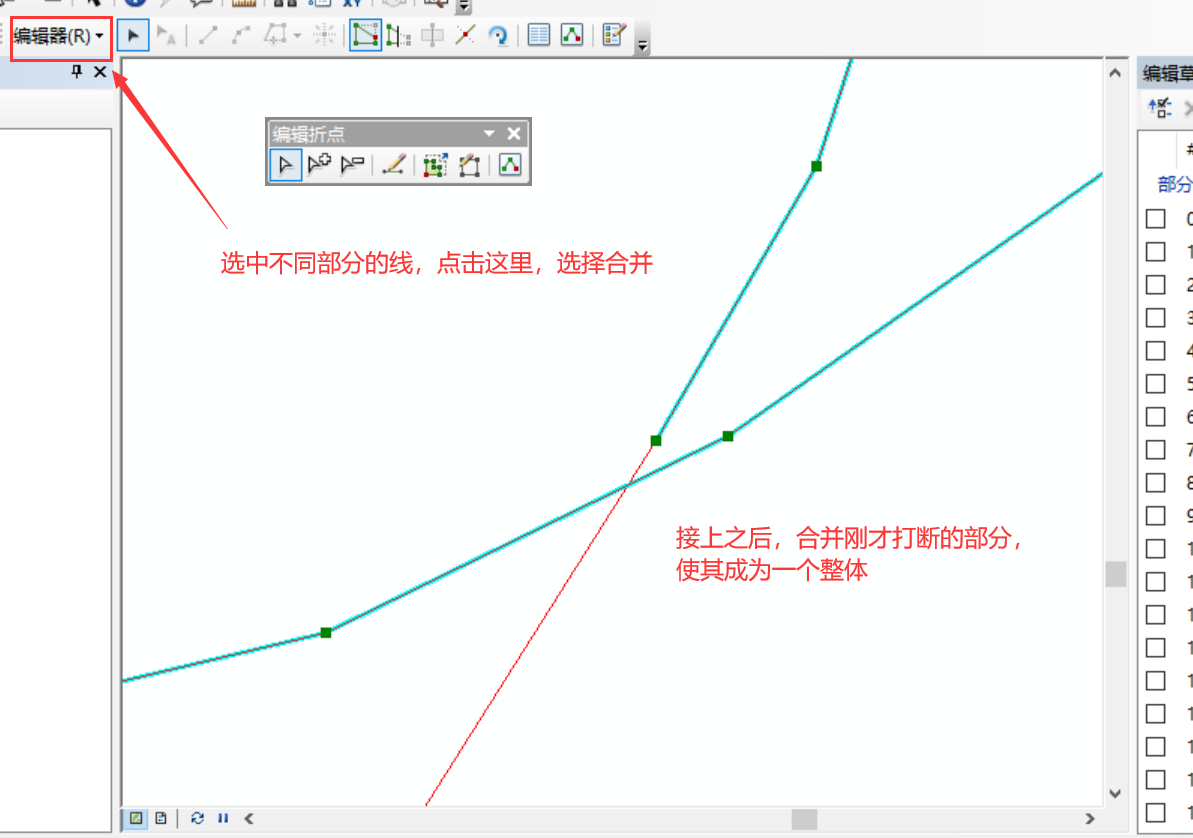
Task: Open Editor toolbar options overflow arrow
Action: click(x=643, y=46)
